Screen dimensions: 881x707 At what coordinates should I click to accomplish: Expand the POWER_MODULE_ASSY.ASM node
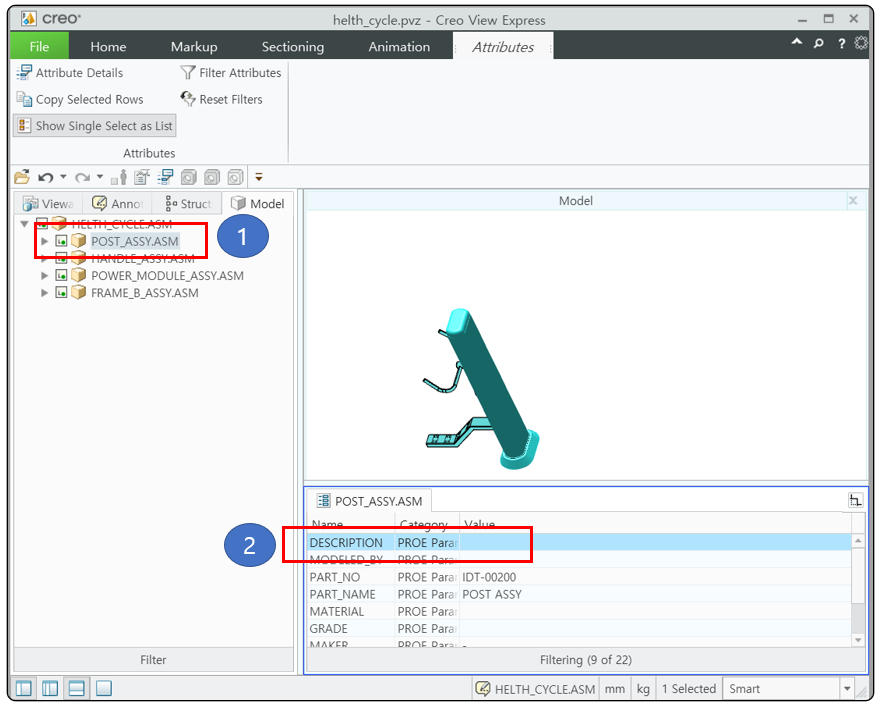(x=44, y=276)
